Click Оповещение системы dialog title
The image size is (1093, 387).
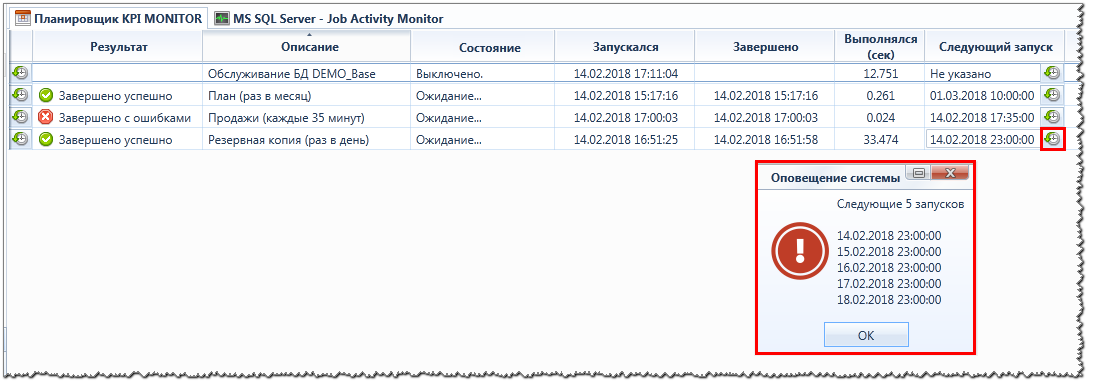pos(835,178)
